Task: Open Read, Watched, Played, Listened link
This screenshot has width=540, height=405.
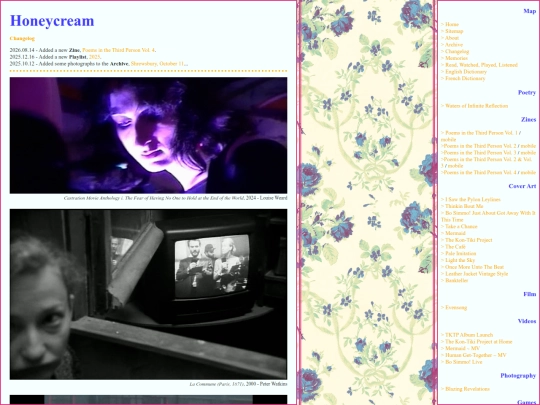Action: (481, 65)
